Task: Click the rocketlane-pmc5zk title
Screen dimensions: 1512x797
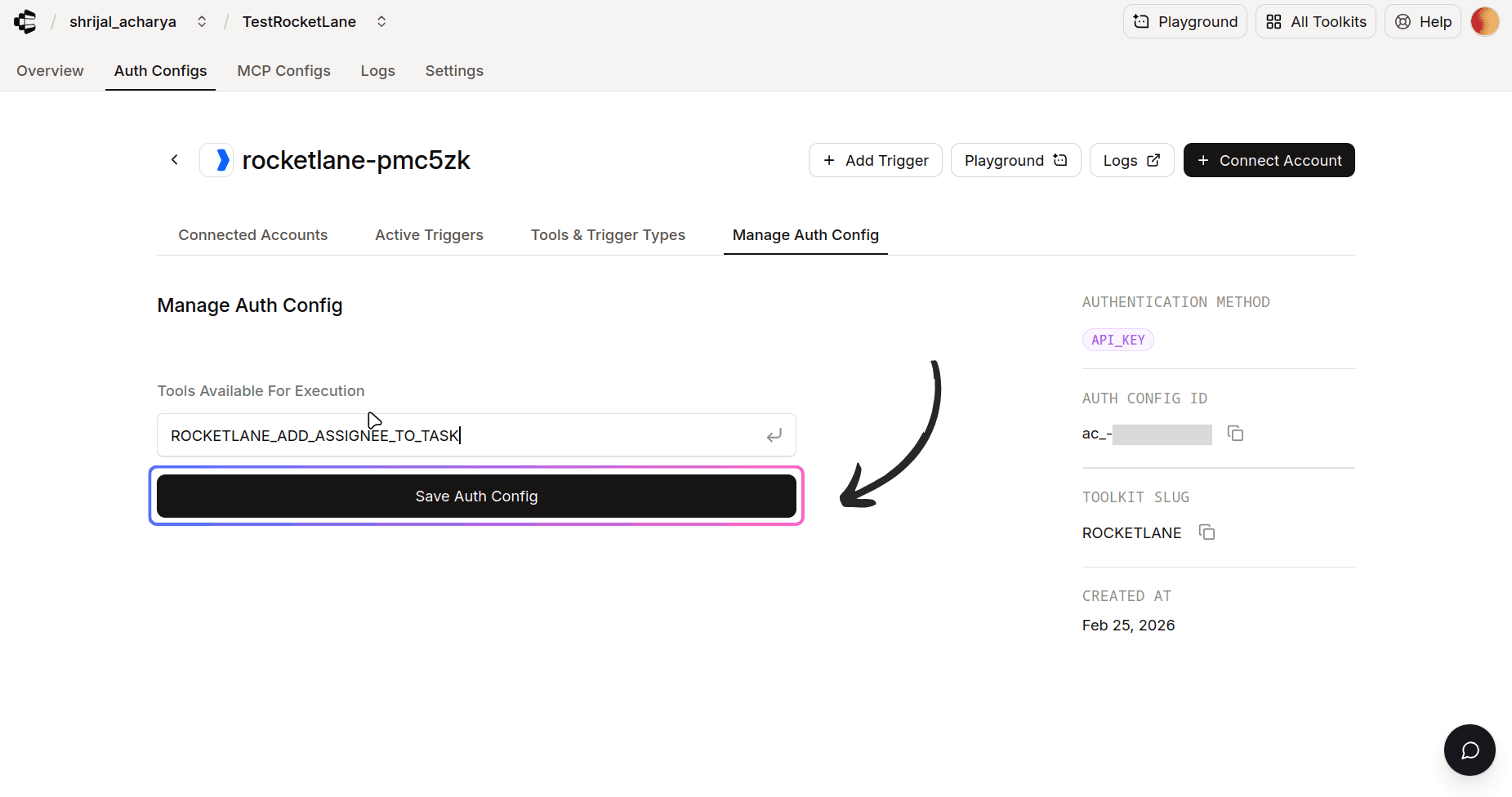Action: (x=356, y=160)
